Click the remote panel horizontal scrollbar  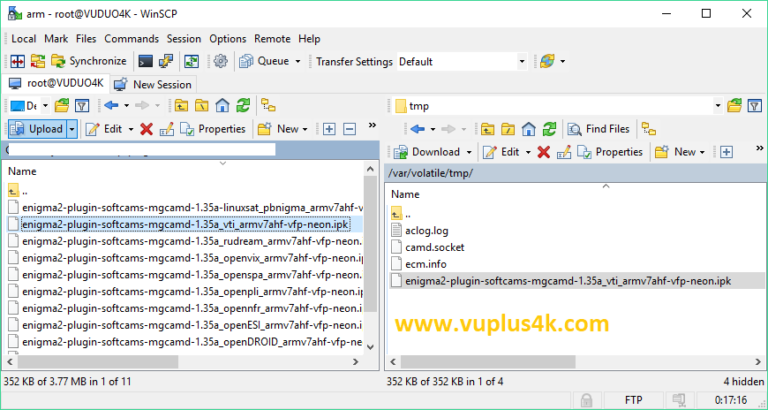click(x=487, y=362)
